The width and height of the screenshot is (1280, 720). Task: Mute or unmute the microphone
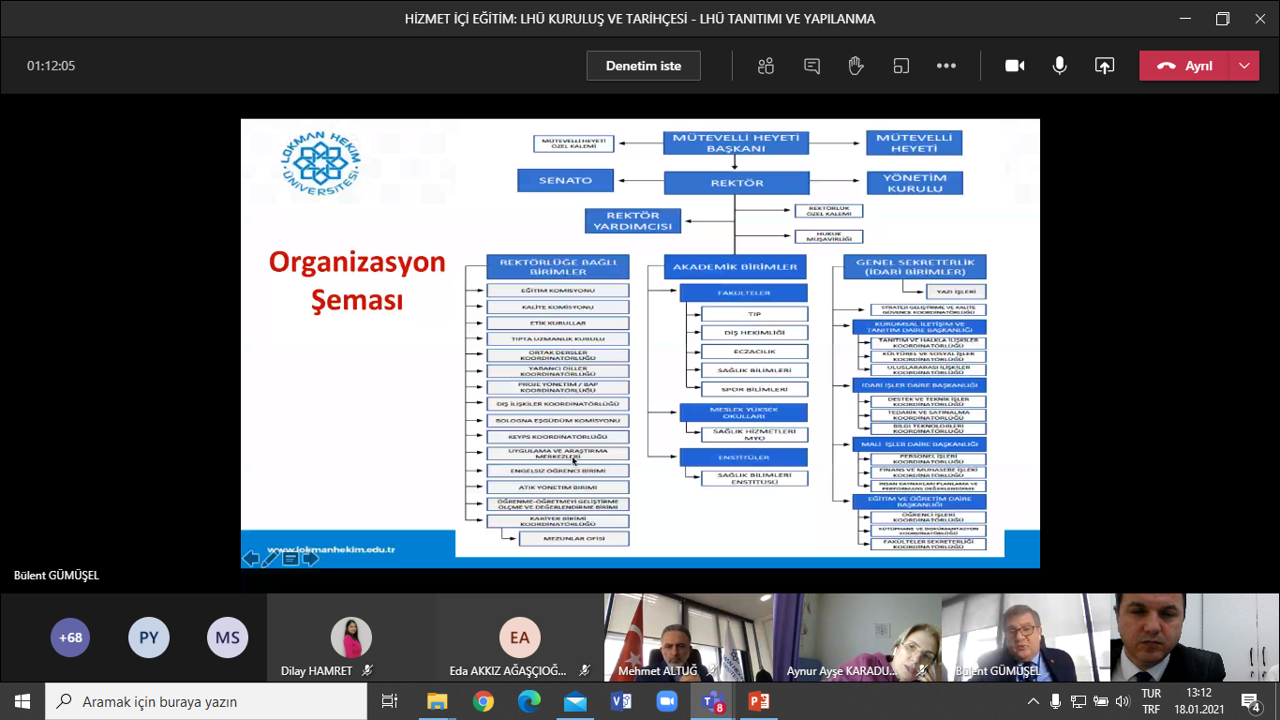coord(1060,66)
